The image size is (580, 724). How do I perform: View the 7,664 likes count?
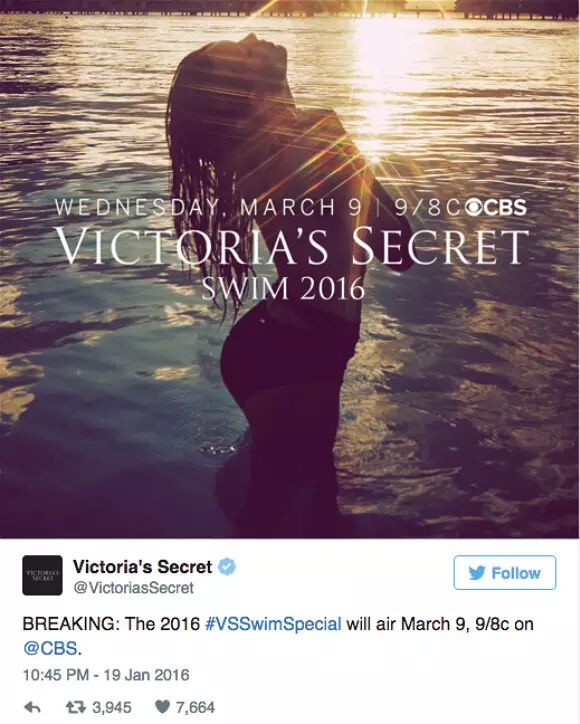[195, 707]
